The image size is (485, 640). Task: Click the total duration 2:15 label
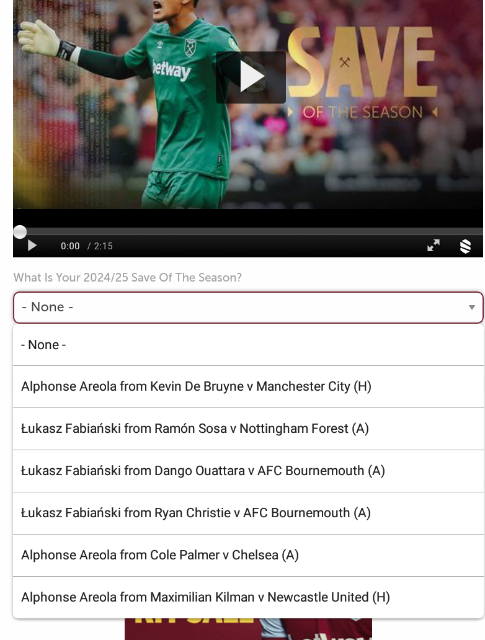click(100, 246)
